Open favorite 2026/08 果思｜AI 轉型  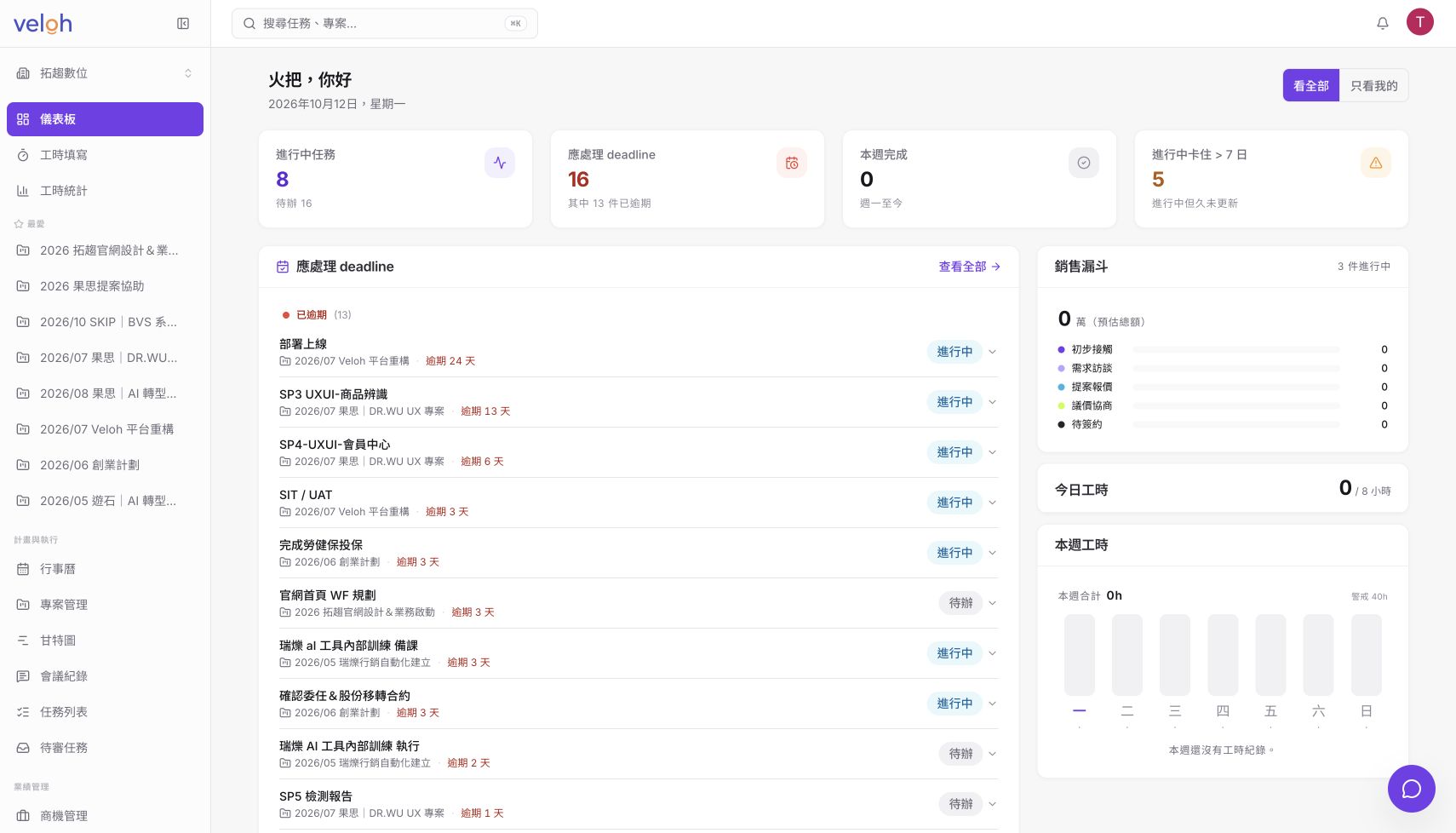click(x=105, y=394)
